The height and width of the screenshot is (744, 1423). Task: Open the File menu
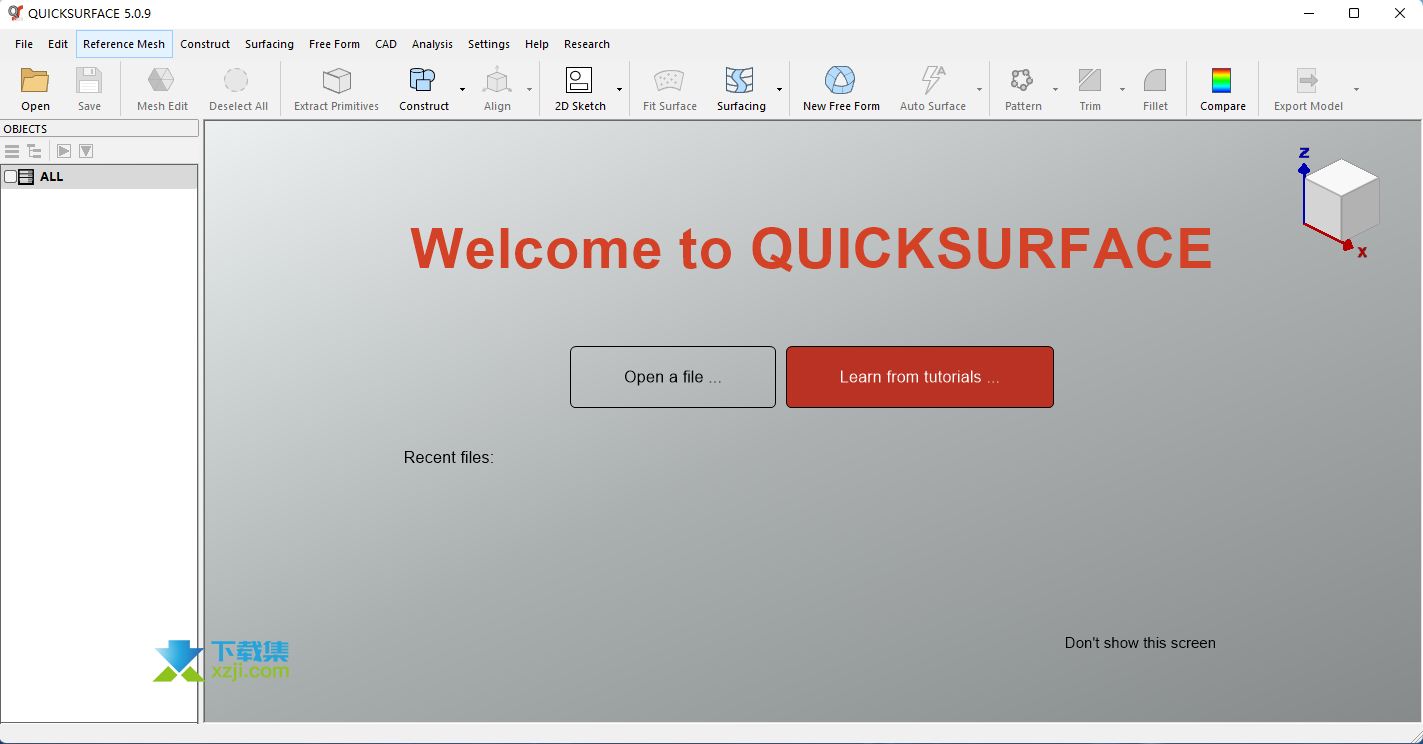point(24,44)
